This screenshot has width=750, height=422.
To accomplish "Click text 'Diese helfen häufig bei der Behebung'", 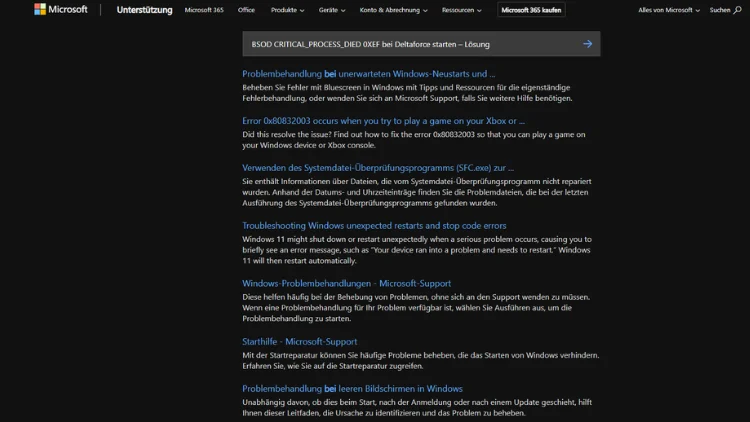I will [304, 297].
